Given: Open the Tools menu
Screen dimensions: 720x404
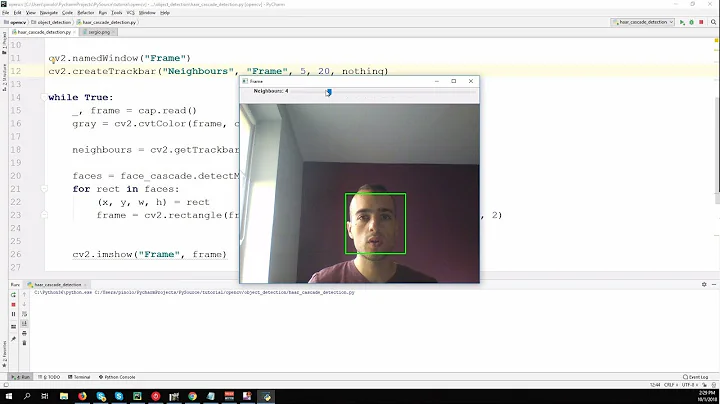Looking at the screenshot, I should (117, 13).
